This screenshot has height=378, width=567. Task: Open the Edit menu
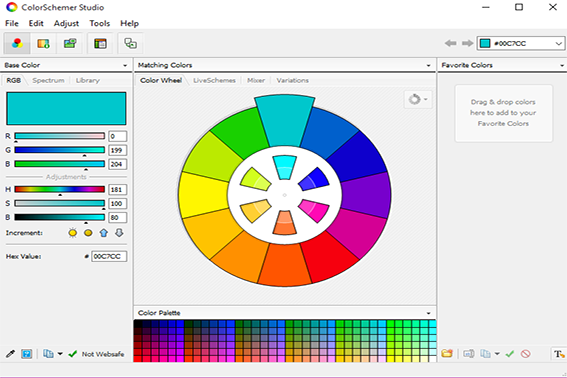[36, 23]
